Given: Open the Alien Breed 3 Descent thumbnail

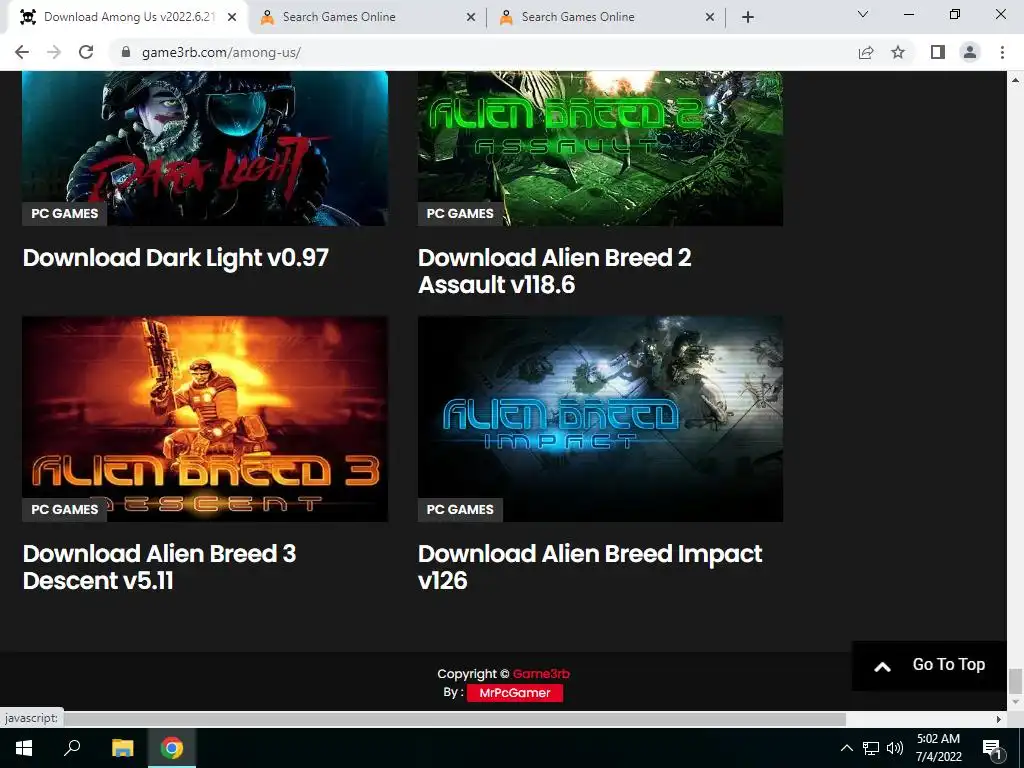Looking at the screenshot, I should pyautogui.click(x=205, y=419).
